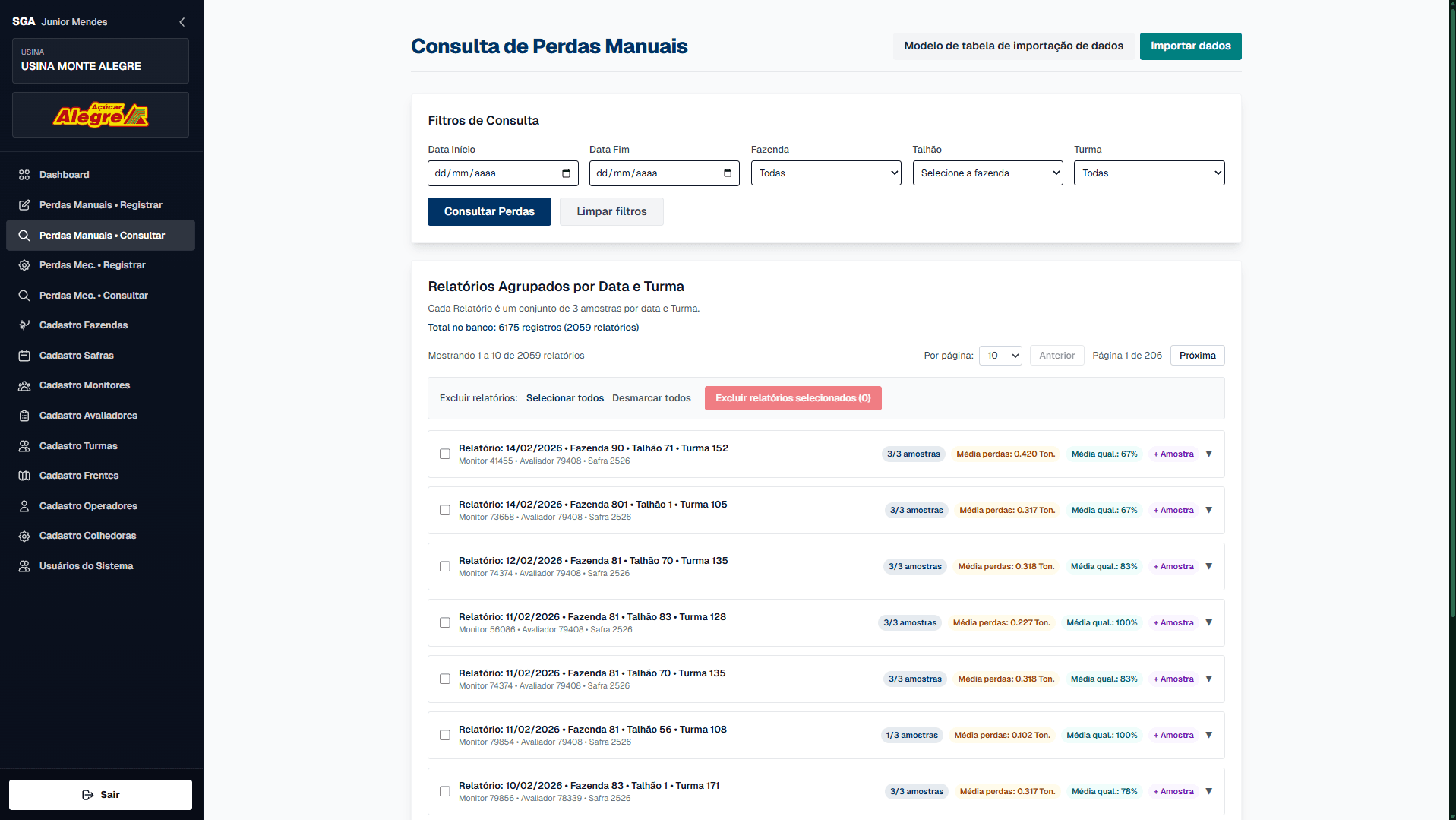
Task: Check the report for Fazenda 801 Turma 105
Action: pos(445,511)
